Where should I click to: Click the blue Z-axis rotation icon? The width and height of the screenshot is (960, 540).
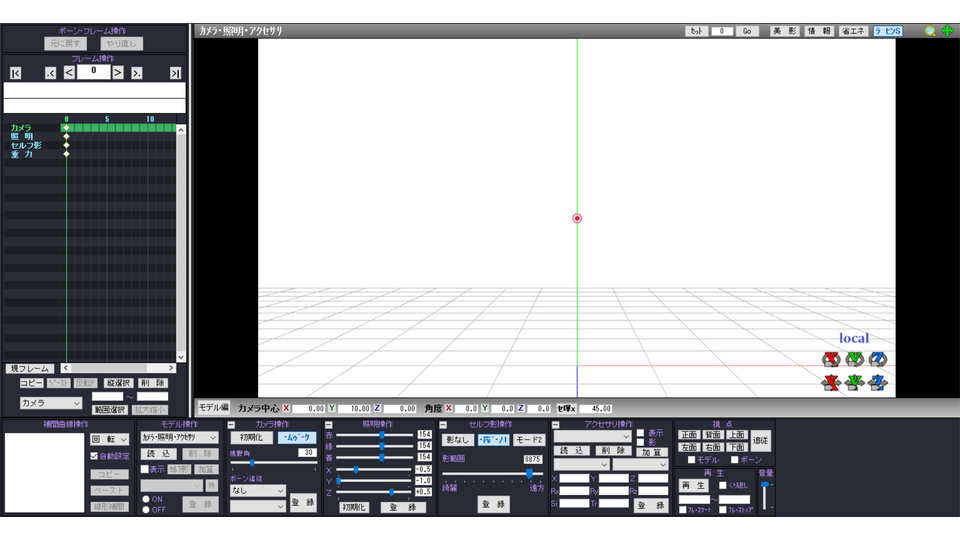878,359
